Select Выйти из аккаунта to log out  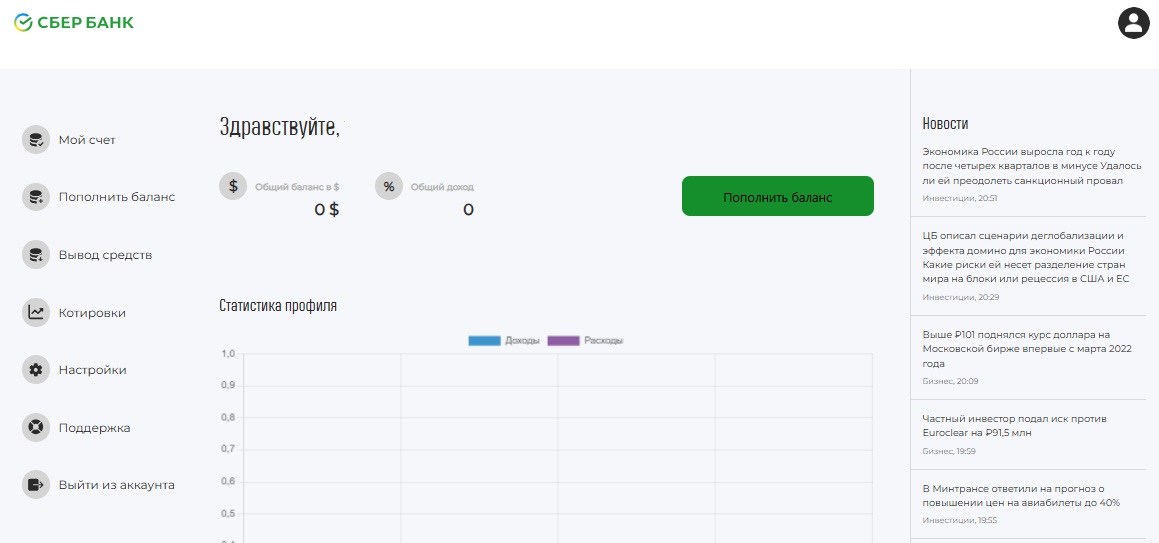point(117,485)
